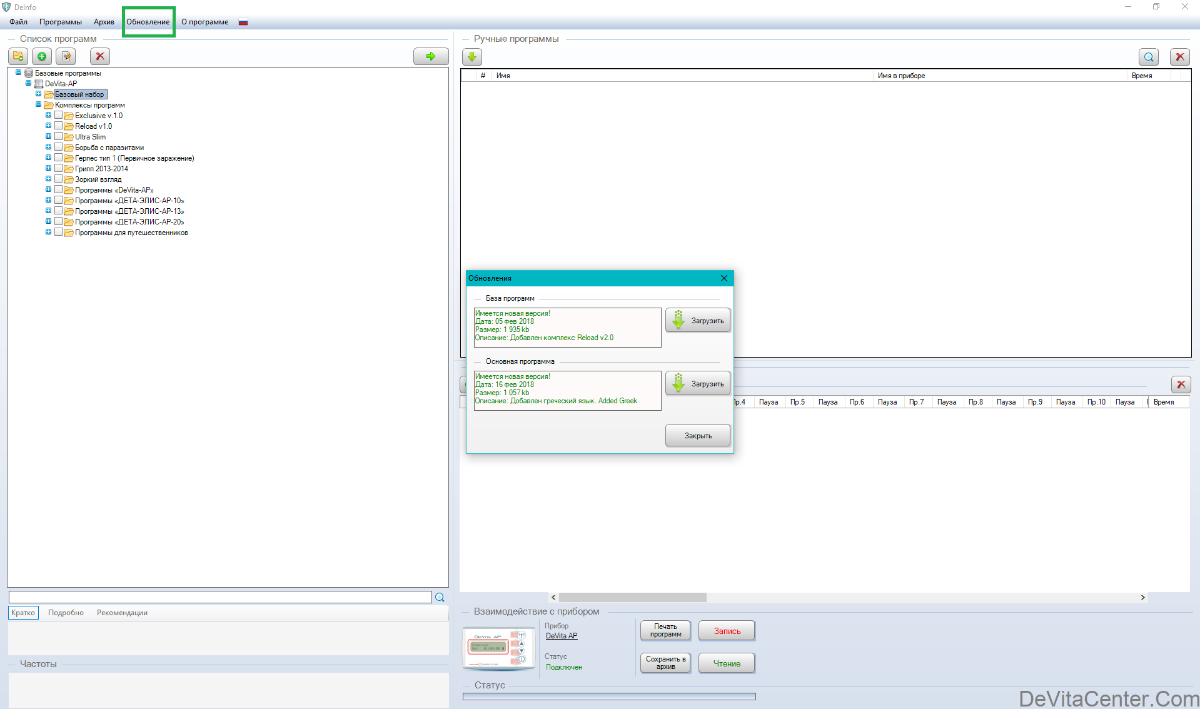1200x709 pixels.
Task: Click the magnifier icon in manual programs panel
Action: (x=1150, y=57)
